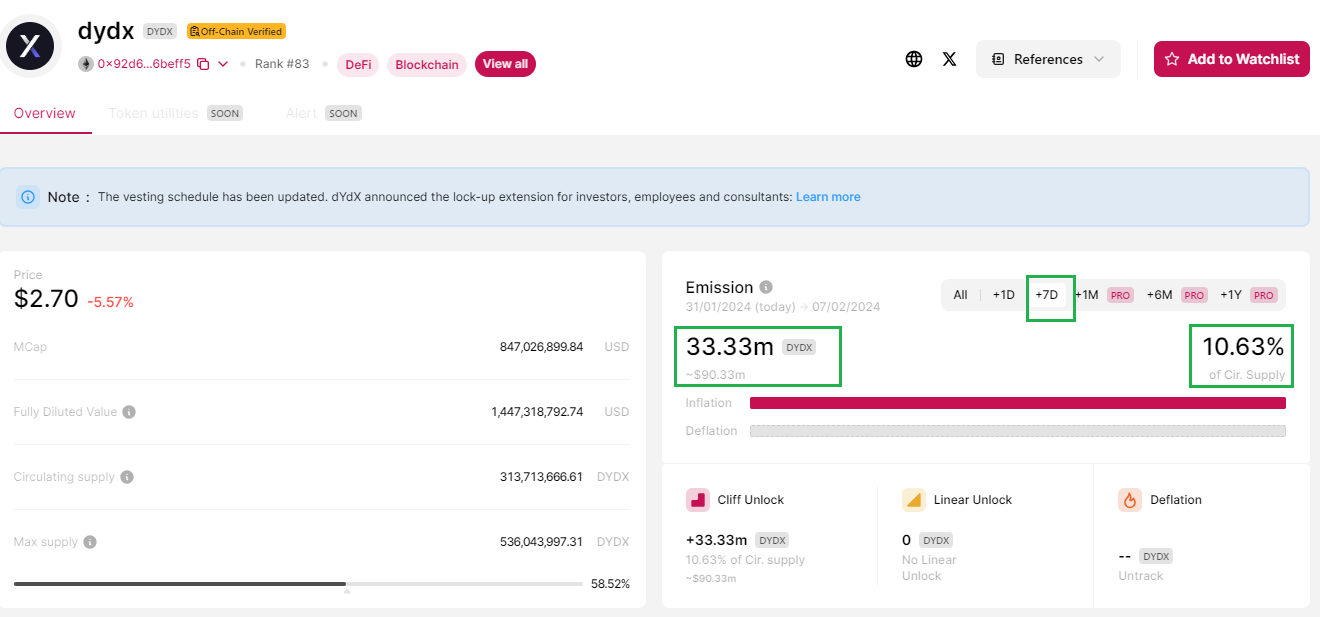Click the 58.52% supply percentage
The width and height of the screenshot is (1320, 617).
[610, 584]
